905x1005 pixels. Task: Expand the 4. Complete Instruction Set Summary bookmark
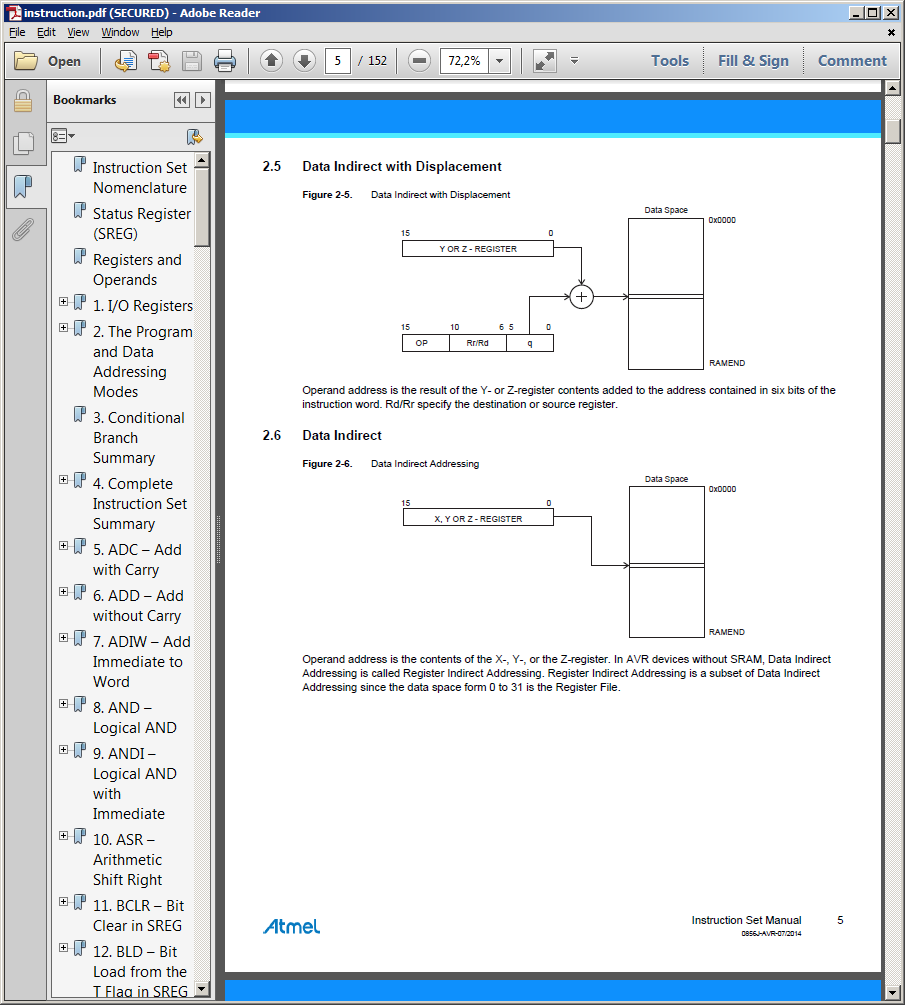(63, 479)
